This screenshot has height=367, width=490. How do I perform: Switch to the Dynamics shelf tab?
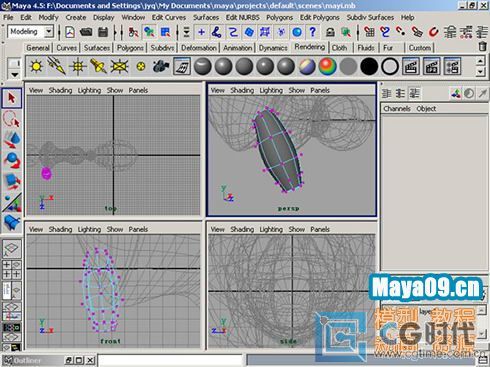(273, 48)
